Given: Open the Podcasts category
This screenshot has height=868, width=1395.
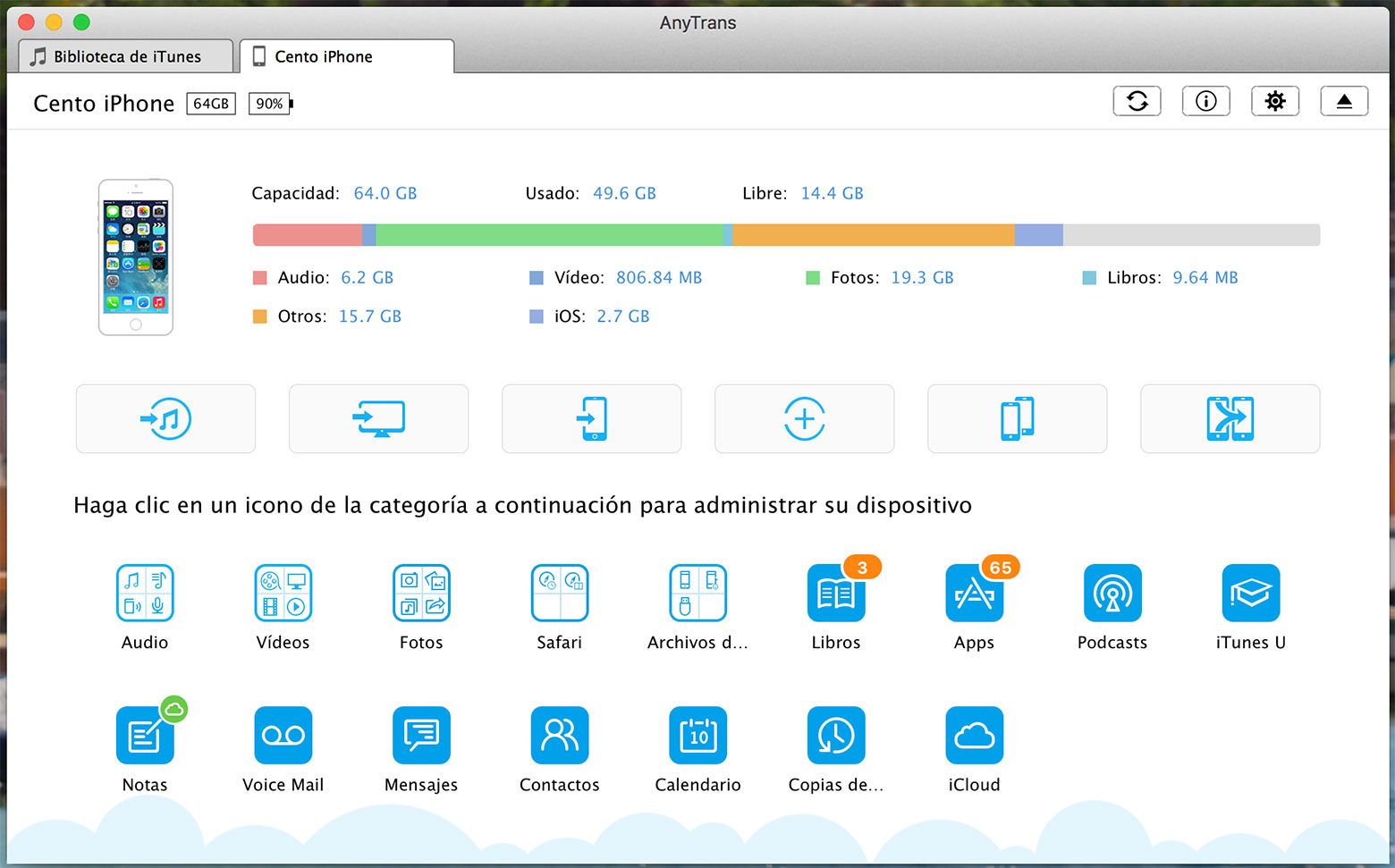Looking at the screenshot, I should pos(1112,593).
